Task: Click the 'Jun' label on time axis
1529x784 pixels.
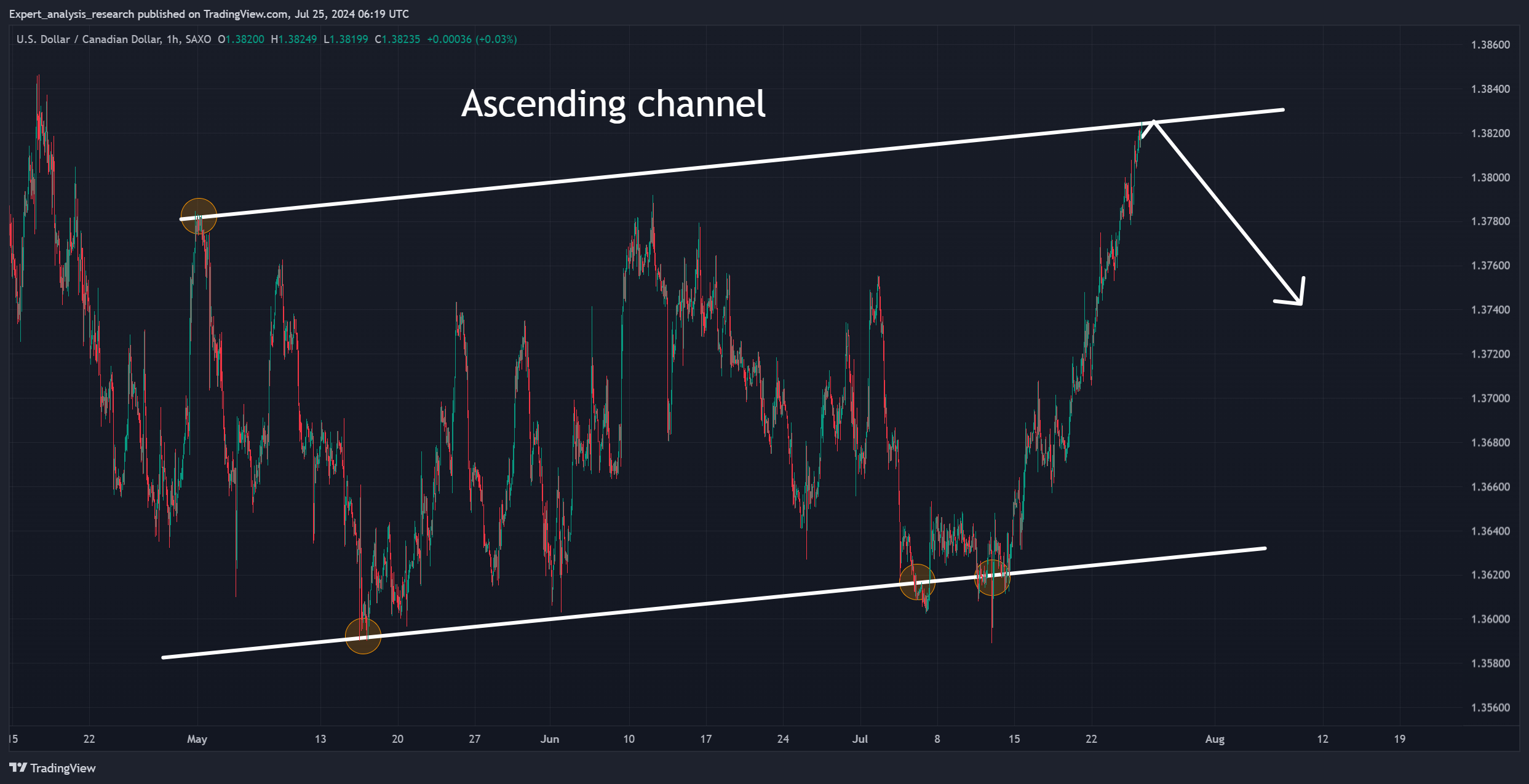Action: point(550,739)
